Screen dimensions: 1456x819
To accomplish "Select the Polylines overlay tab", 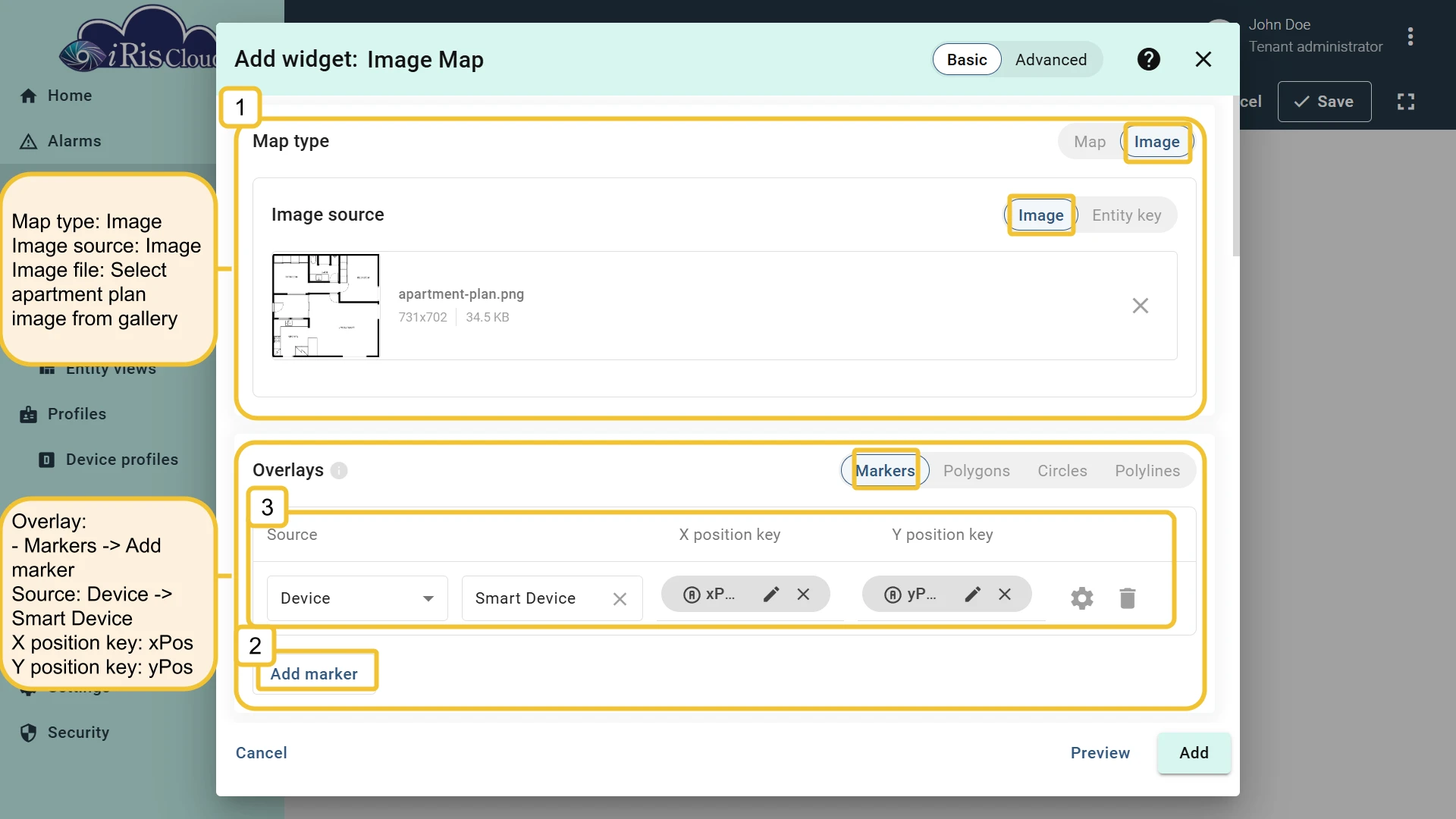I will pyautogui.click(x=1147, y=471).
